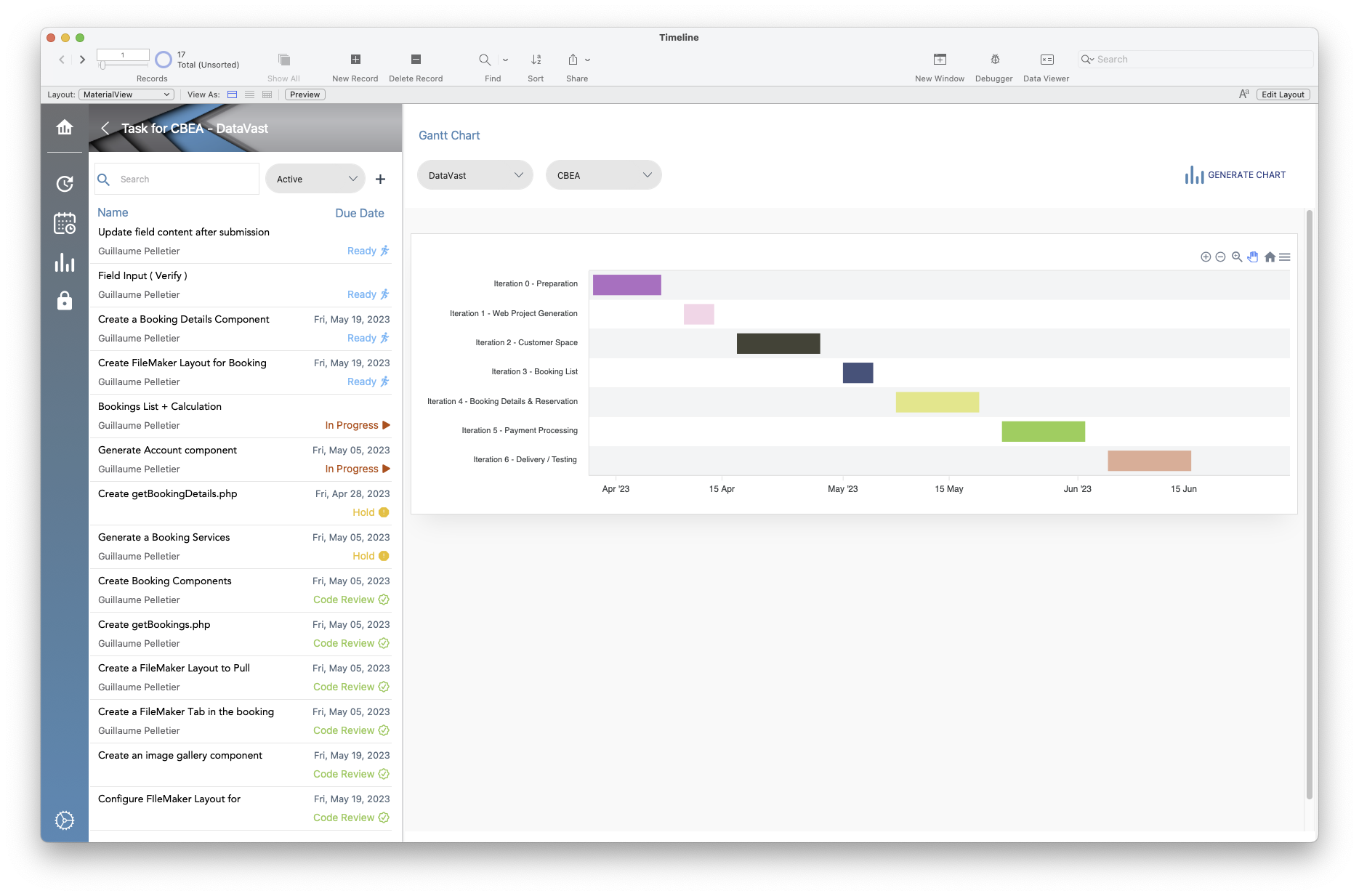Screen dimensions: 1359x896
Task: Click the Edit Layout button
Action: [1283, 94]
